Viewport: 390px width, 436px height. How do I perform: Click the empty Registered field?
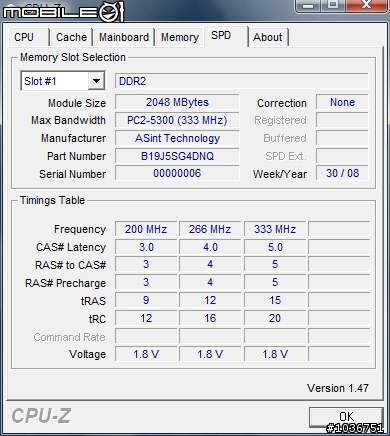coord(342,120)
